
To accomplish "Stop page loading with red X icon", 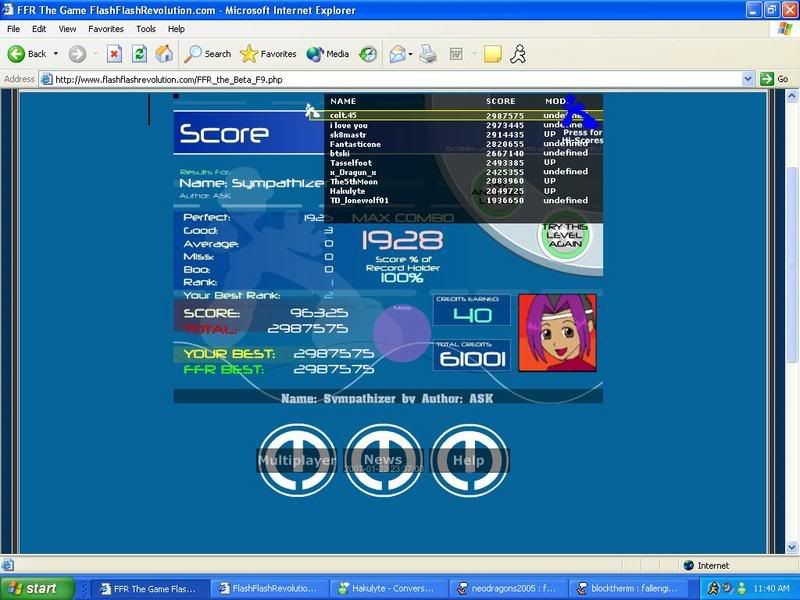I will [114, 54].
